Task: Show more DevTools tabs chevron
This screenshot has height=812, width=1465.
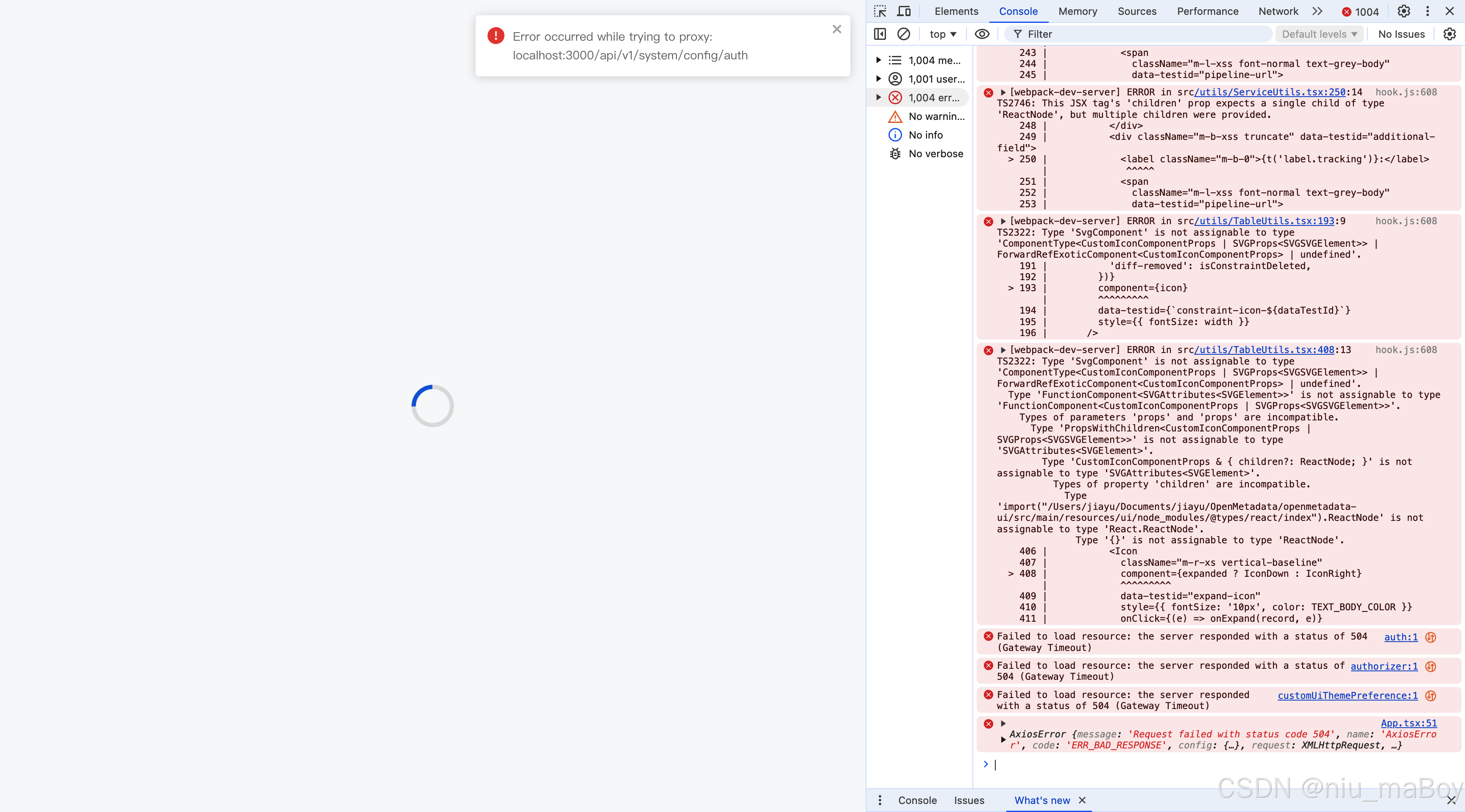Action: [1317, 11]
